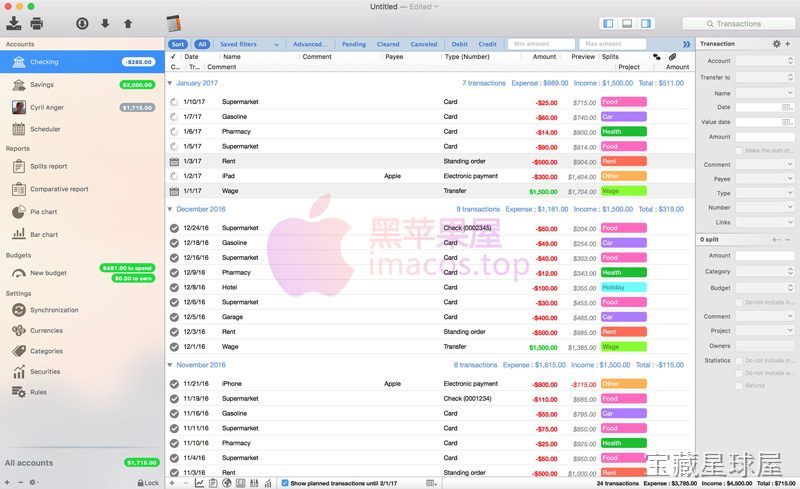Click the plain down arrow toolbar icon
The width and height of the screenshot is (800, 489).
click(x=105, y=23)
